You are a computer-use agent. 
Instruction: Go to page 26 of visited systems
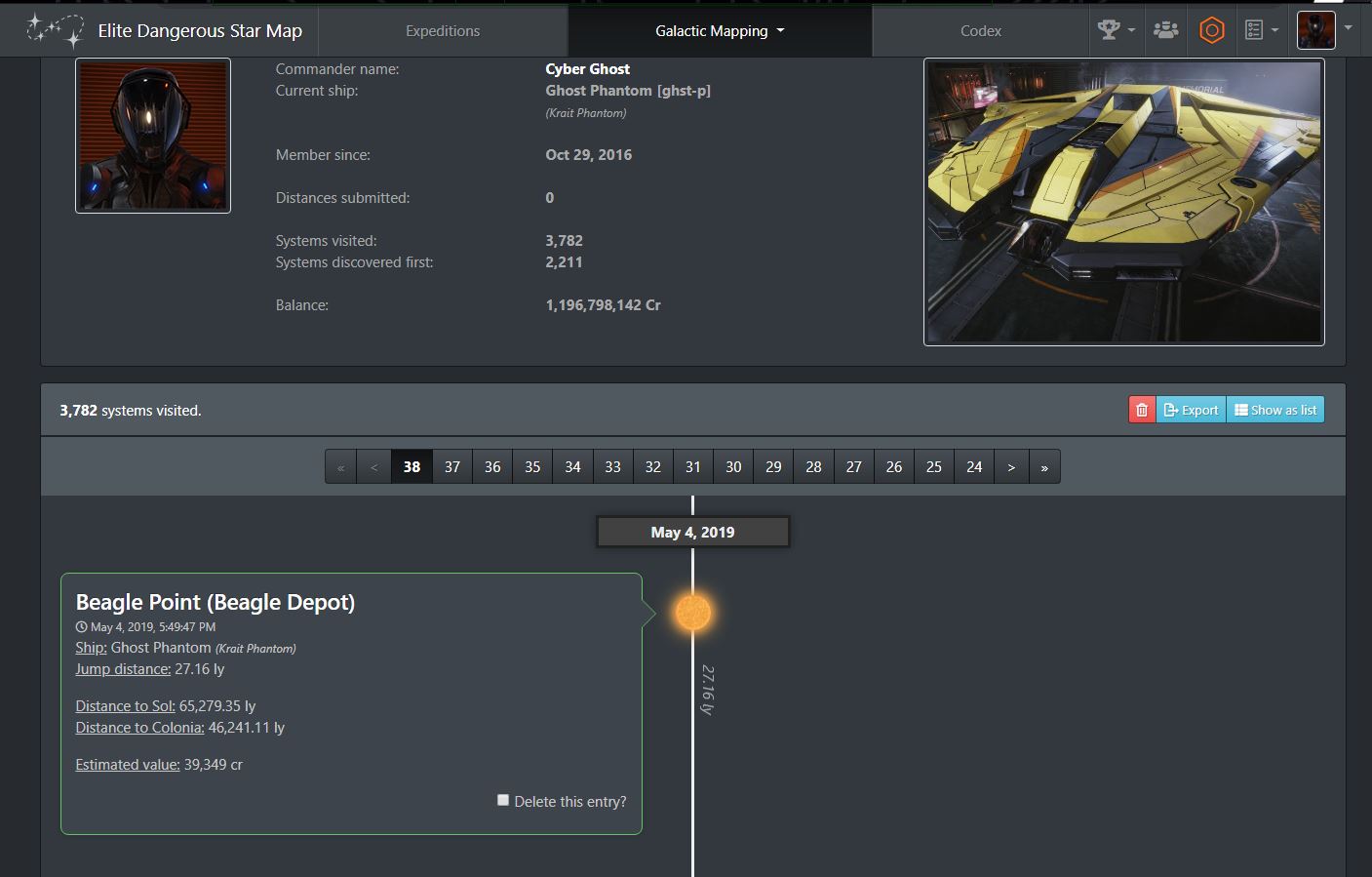[894, 466]
